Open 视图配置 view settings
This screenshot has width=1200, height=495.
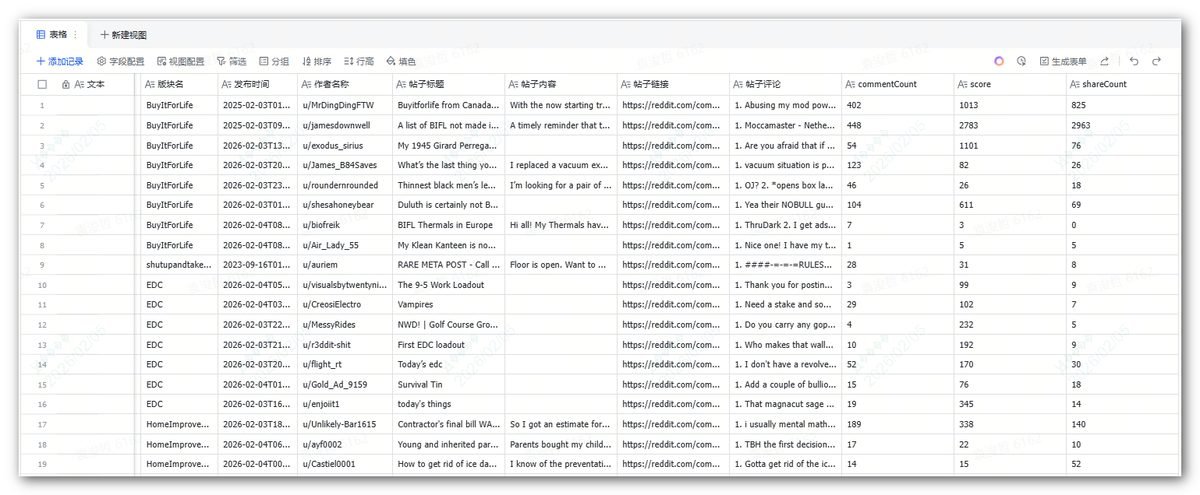pyautogui.click(x=181, y=61)
